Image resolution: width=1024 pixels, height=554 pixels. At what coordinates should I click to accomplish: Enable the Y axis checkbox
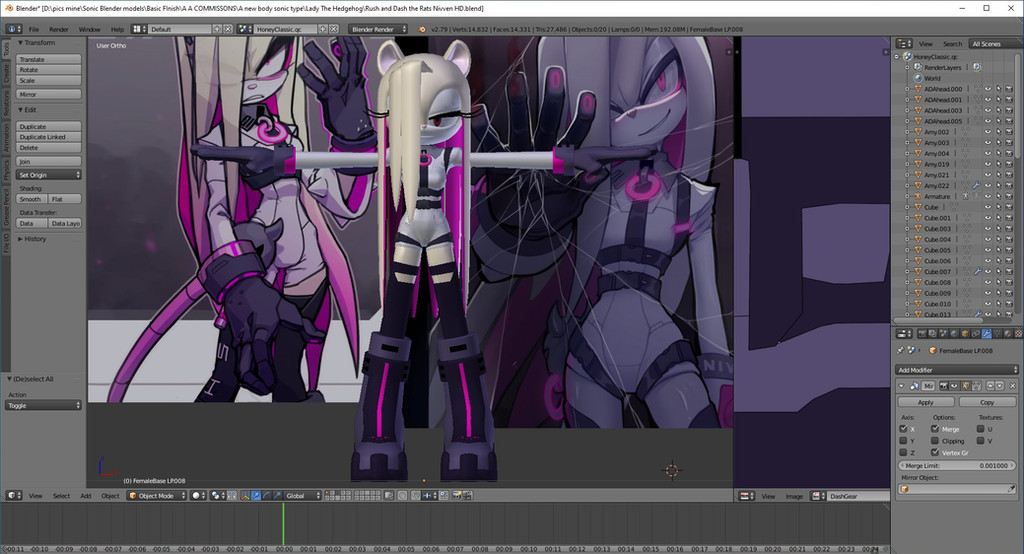point(903,440)
